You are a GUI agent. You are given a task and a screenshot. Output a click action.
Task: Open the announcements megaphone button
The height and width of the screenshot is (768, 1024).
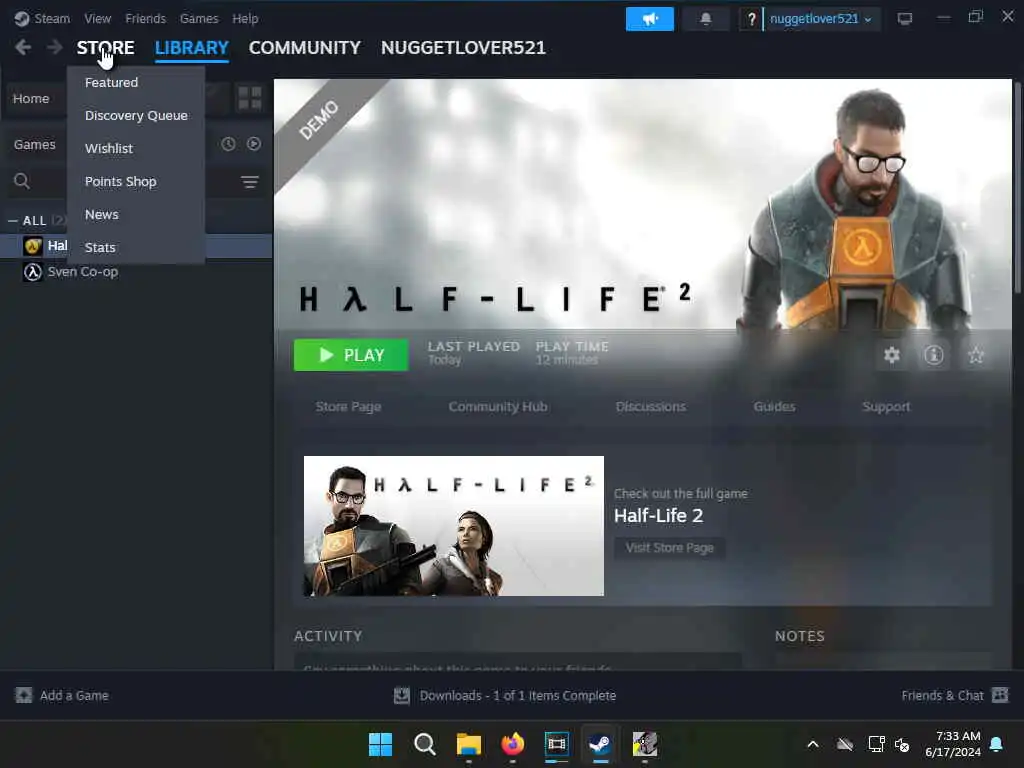tap(650, 19)
